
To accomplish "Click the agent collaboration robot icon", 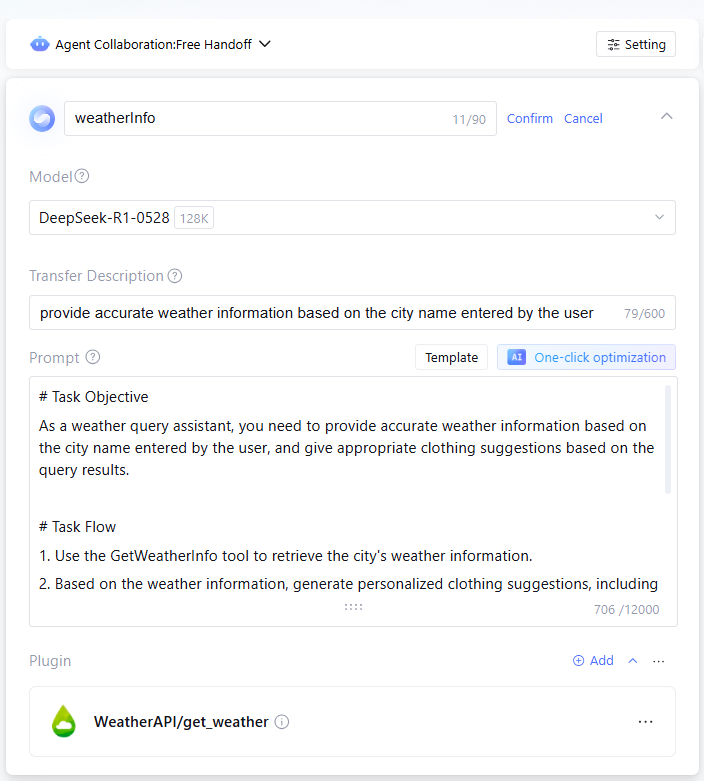I will (x=40, y=44).
